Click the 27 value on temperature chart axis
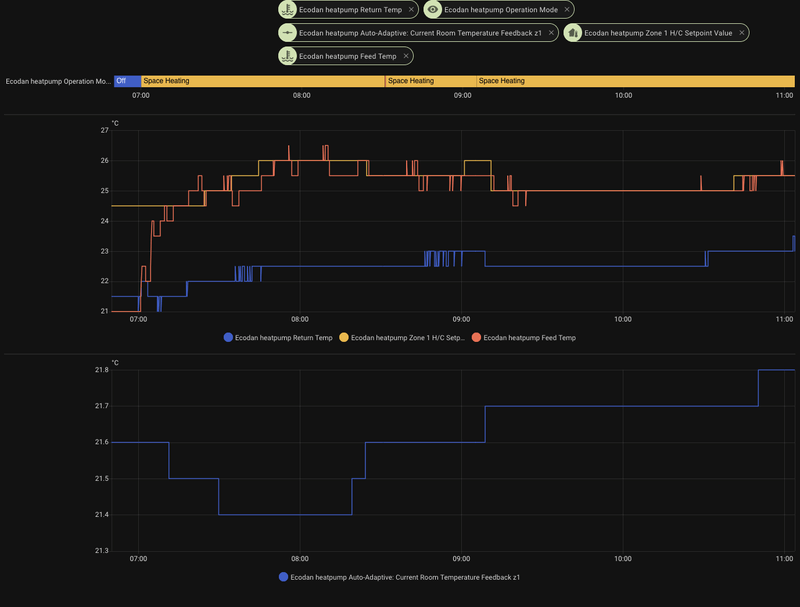Viewport: 800px width, 607px height. point(105,131)
